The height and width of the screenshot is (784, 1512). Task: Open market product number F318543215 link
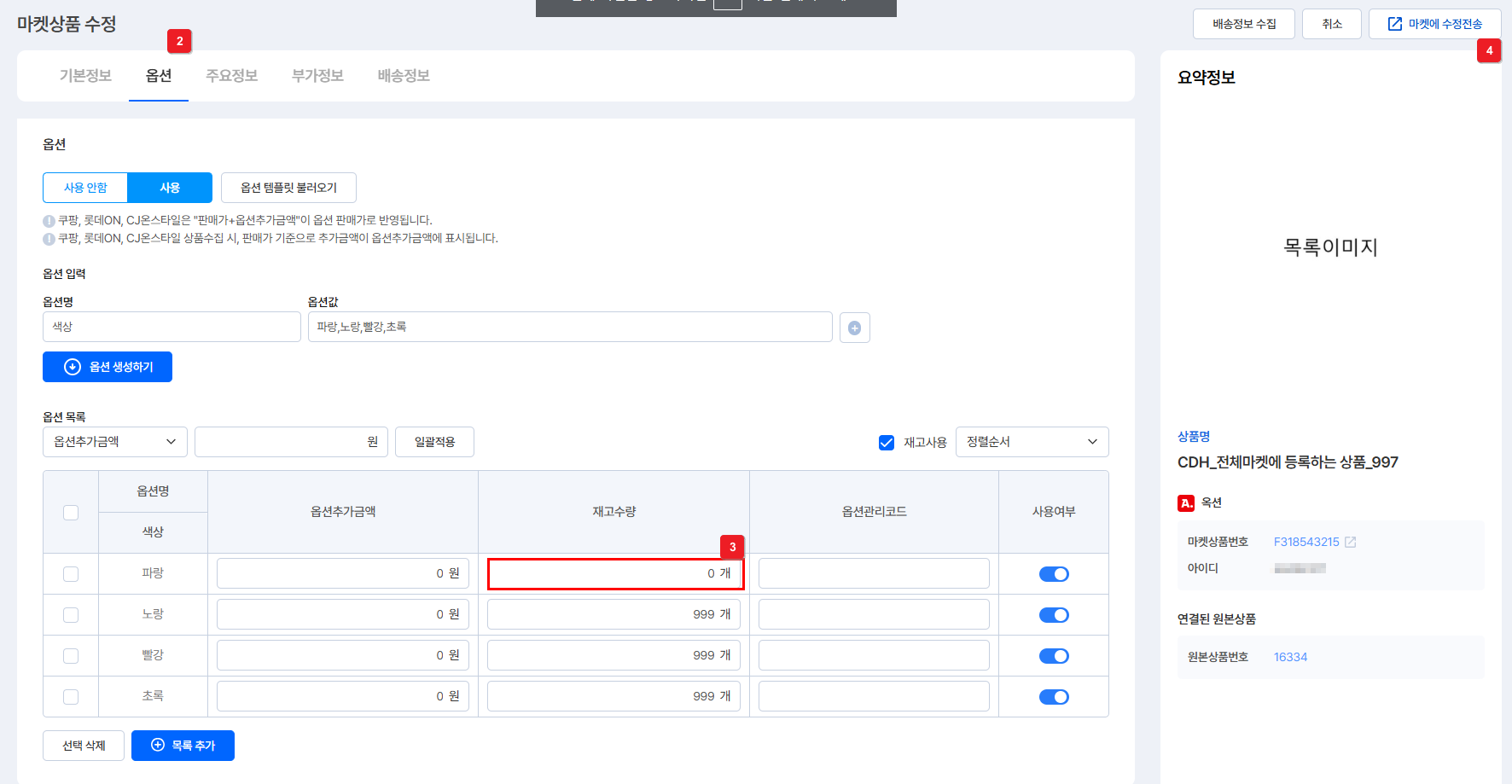1306,543
